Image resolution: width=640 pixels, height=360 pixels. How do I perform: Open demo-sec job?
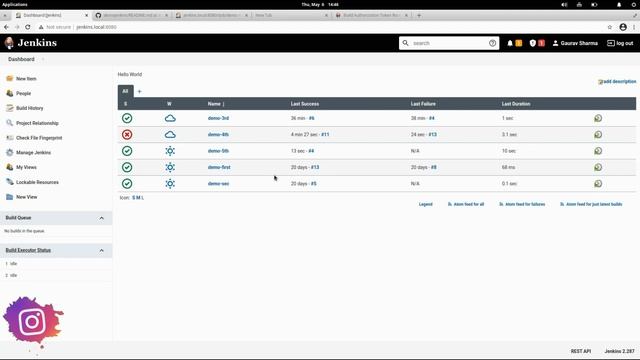click(218, 183)
